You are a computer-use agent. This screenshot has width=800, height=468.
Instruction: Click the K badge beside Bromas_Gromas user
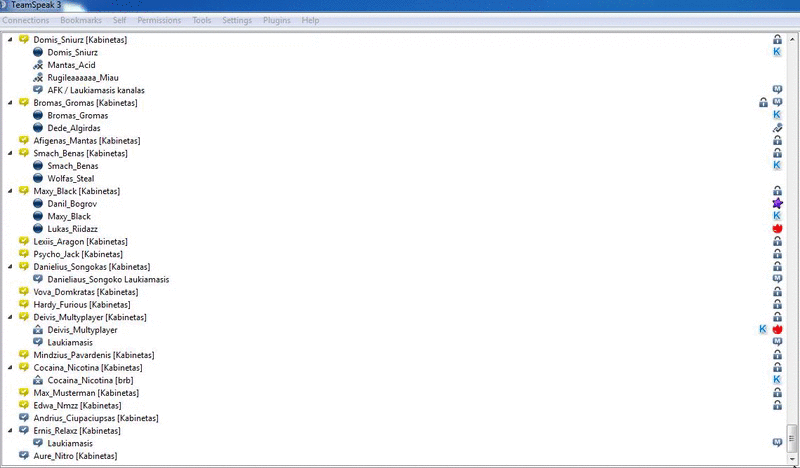777,115
